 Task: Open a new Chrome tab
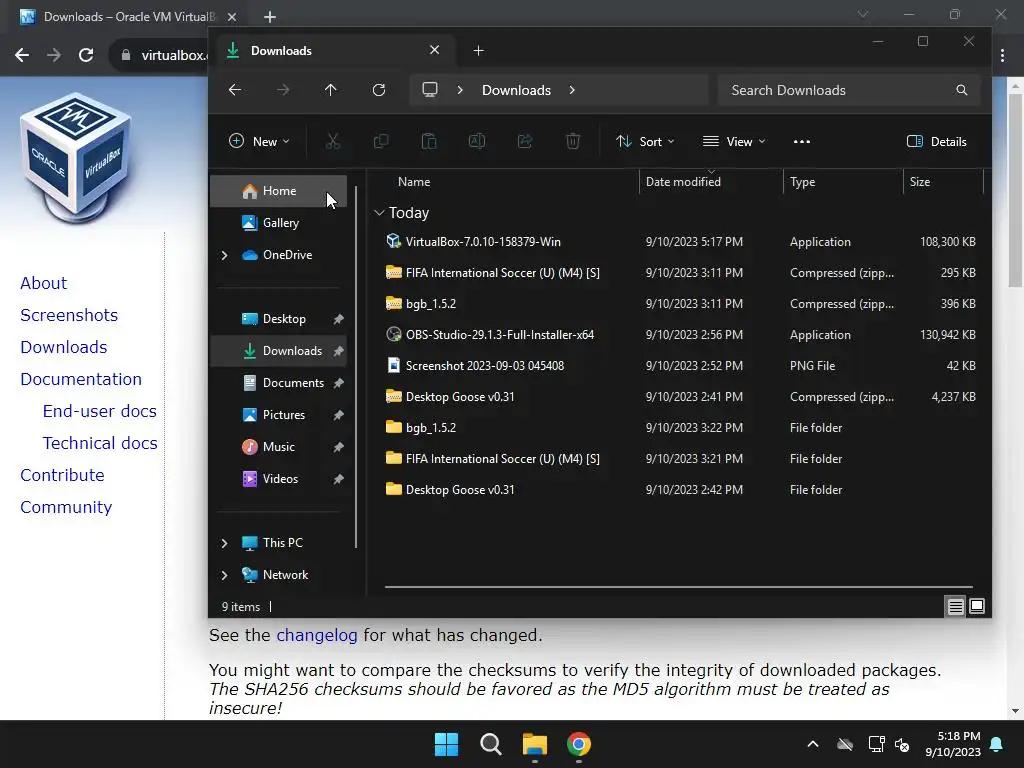pos(270,17)
